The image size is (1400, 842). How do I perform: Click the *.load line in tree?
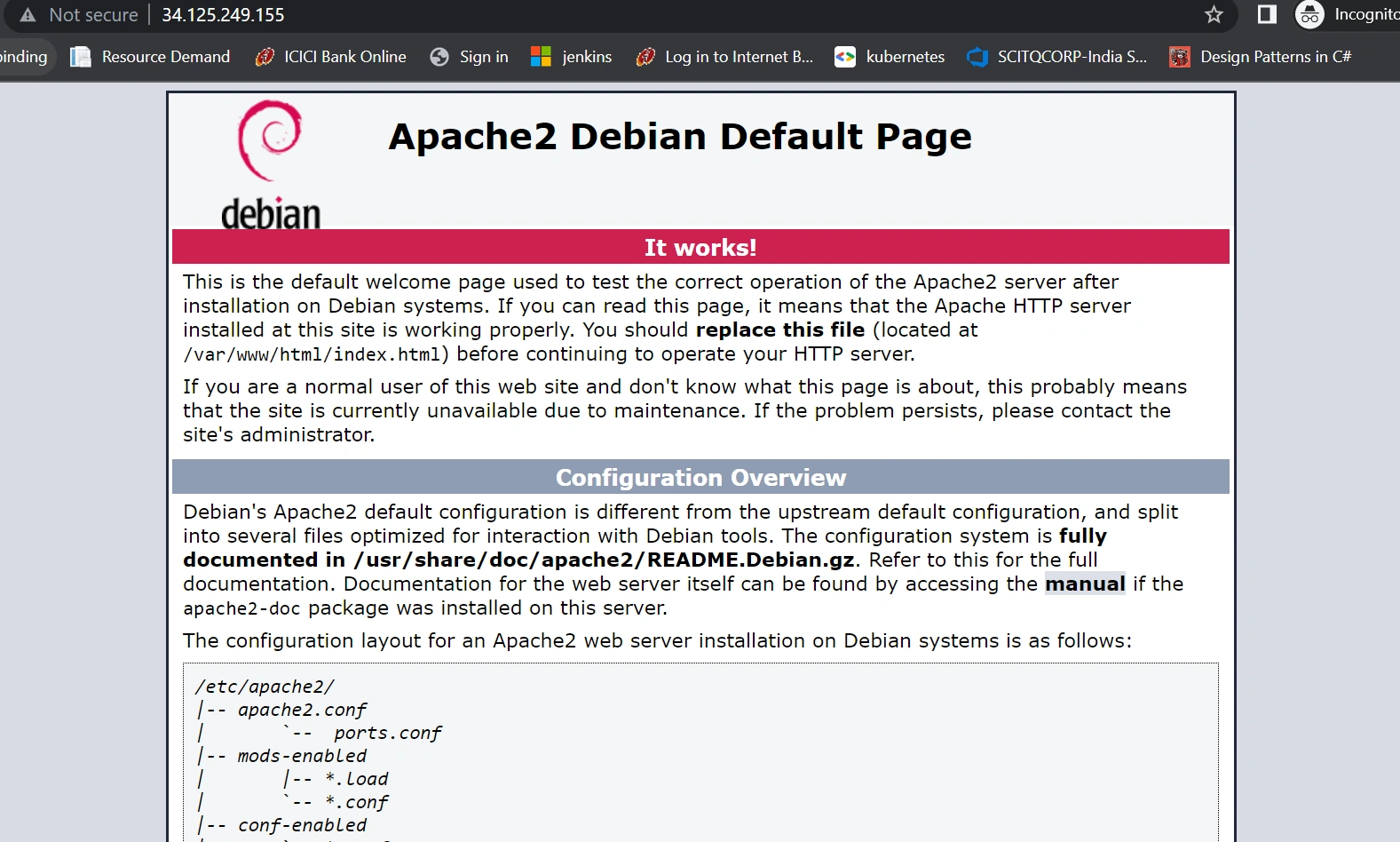357,779
